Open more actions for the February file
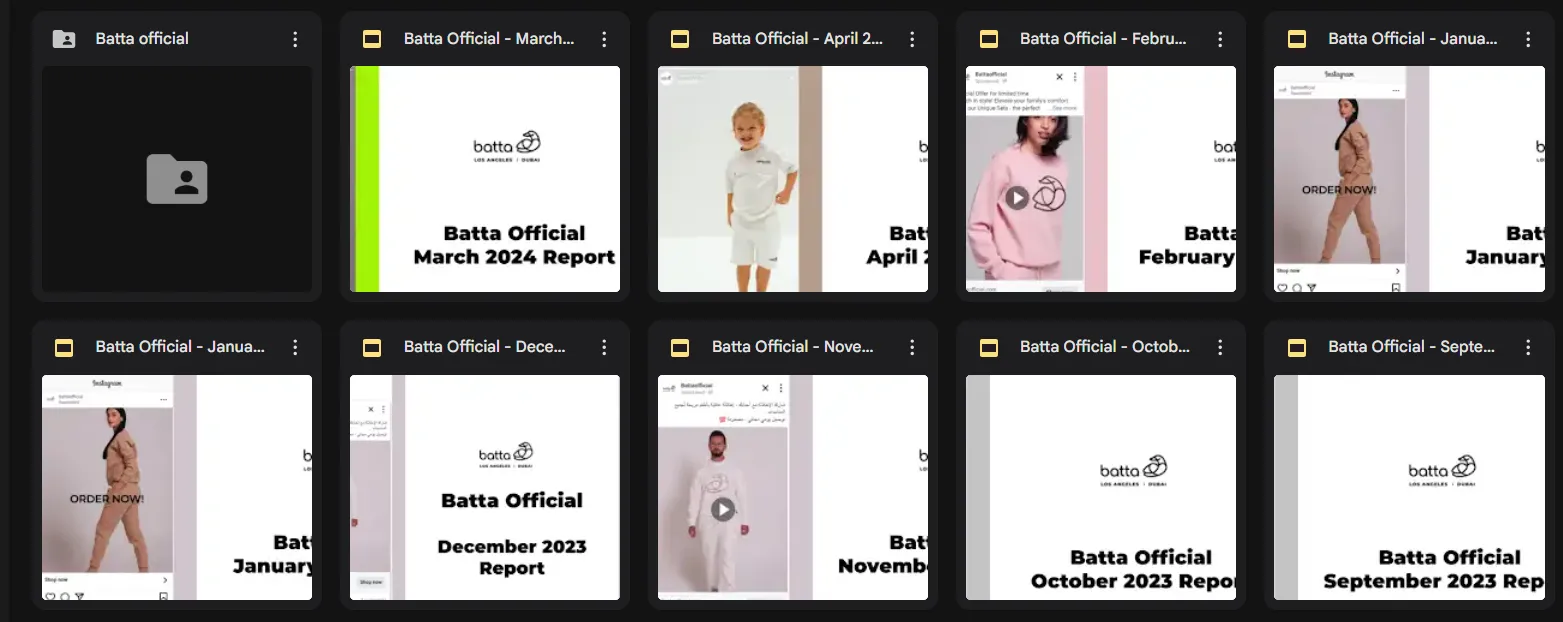This screenshot has width=1563, height=622. point(1219,39)
